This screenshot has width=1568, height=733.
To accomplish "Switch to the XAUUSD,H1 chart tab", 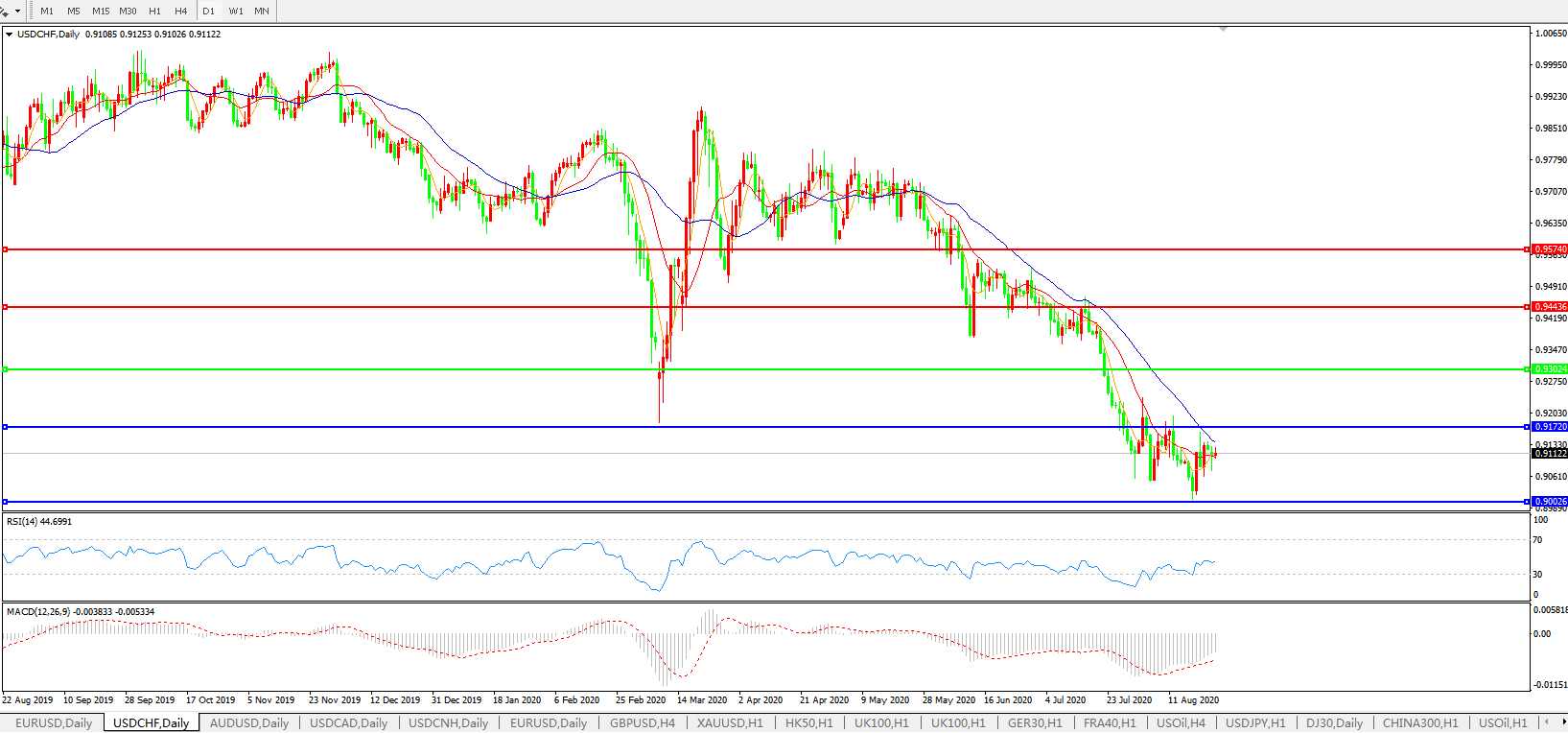I will 730,723.
